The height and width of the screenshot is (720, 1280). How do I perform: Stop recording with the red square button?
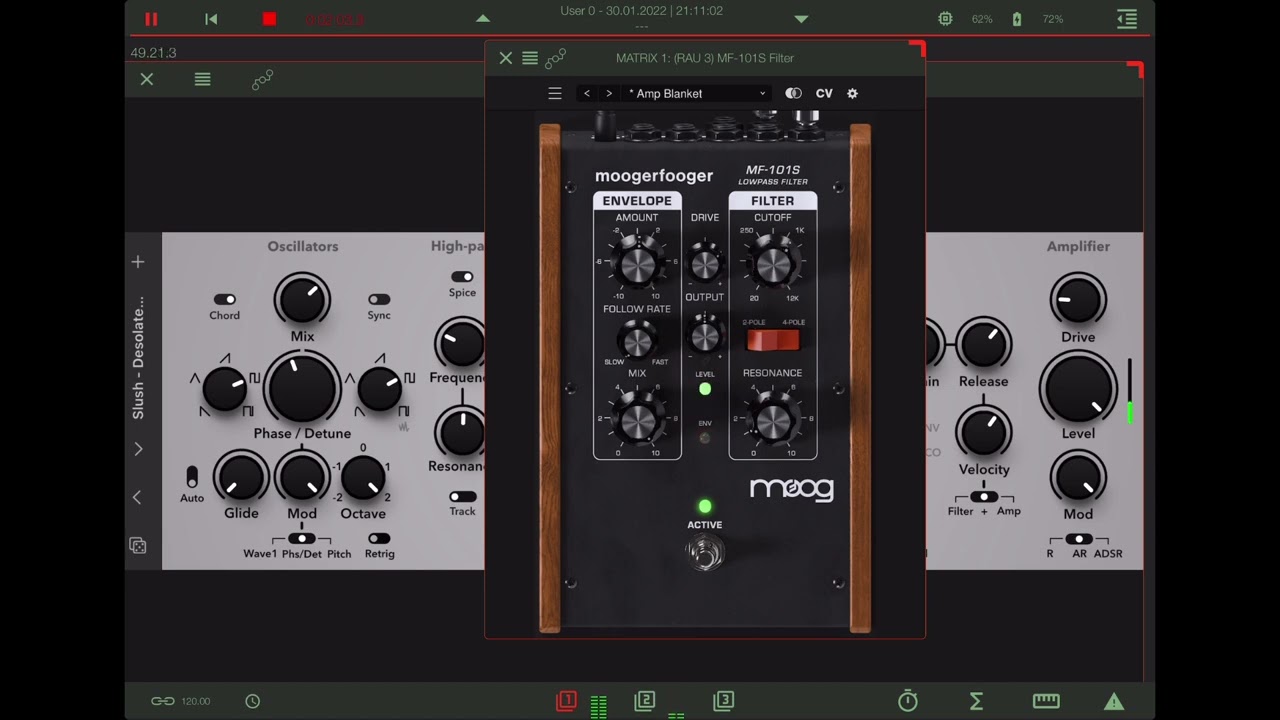click(269, 19)
